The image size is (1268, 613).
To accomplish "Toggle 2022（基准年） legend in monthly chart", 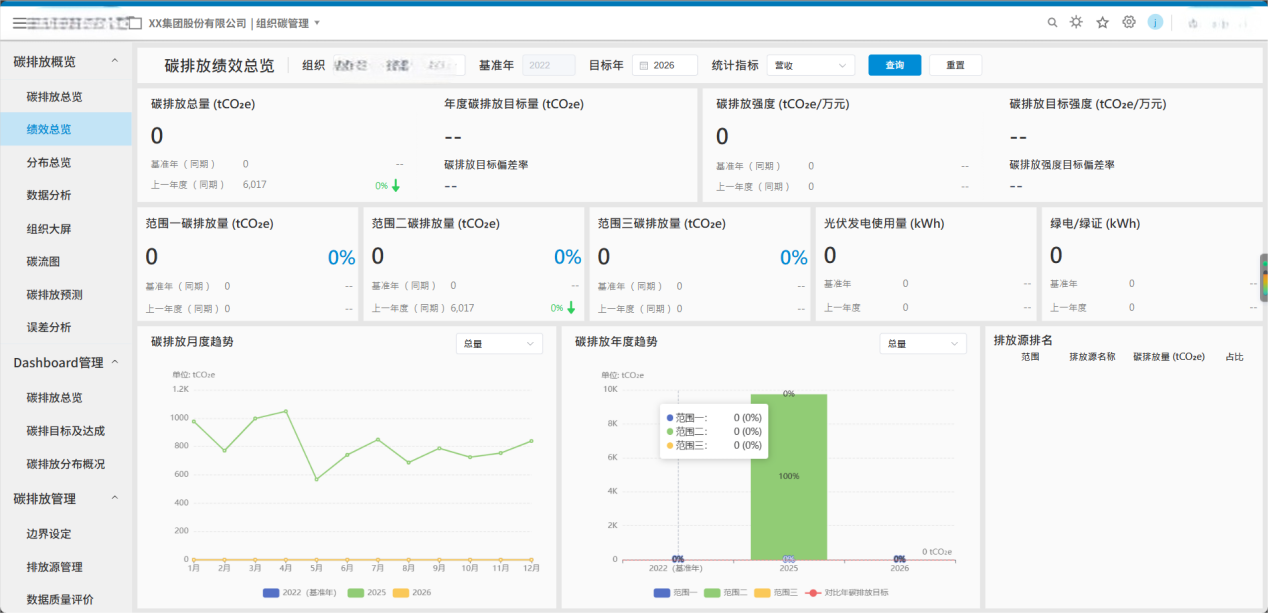I will [x=299, y=592].
